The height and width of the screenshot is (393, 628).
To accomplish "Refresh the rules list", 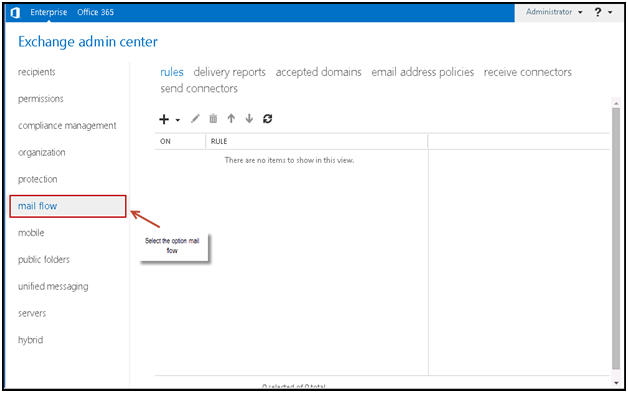I will pos(268,119).
